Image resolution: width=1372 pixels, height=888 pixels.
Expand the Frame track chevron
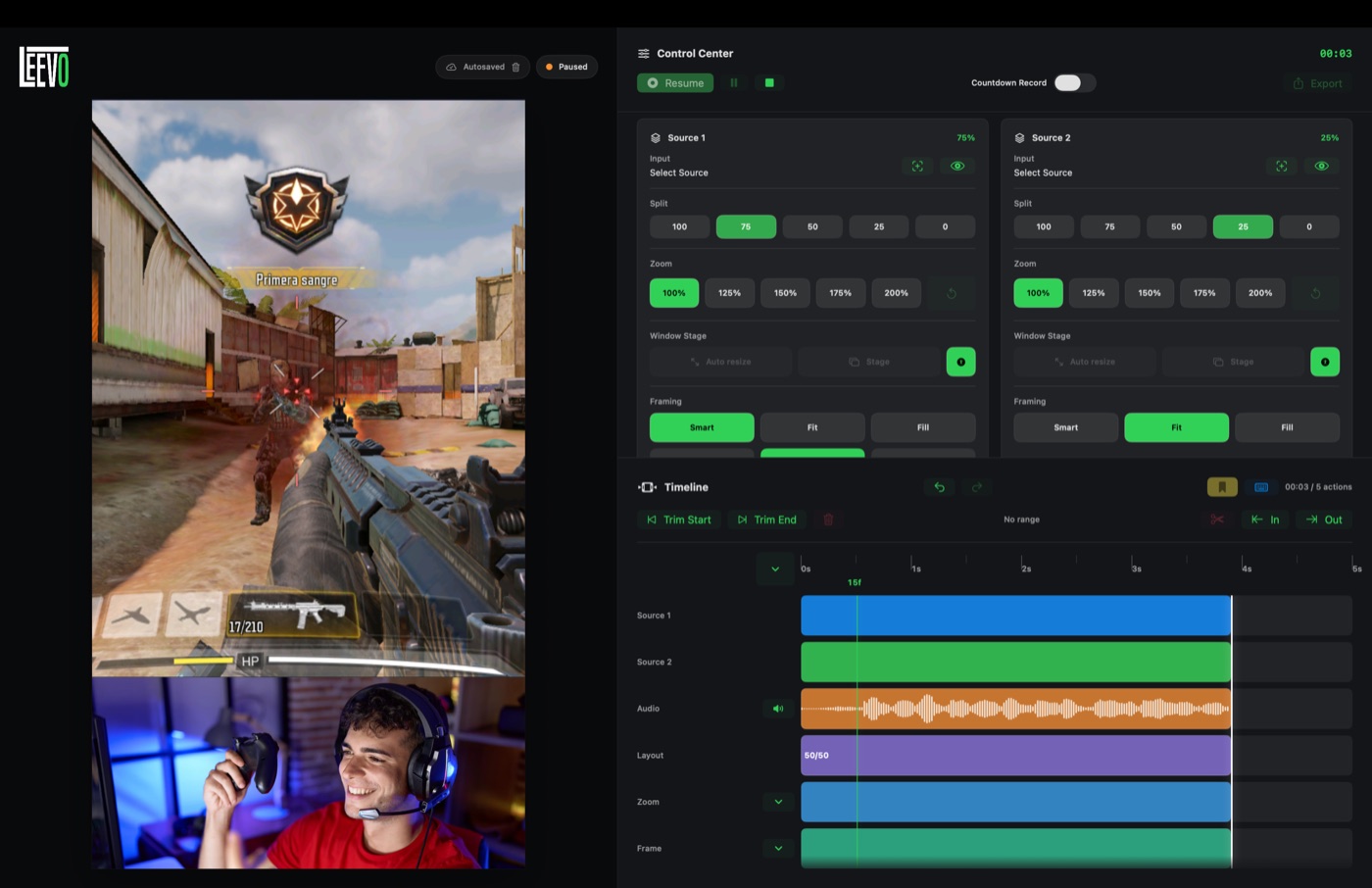coord(778,849)
